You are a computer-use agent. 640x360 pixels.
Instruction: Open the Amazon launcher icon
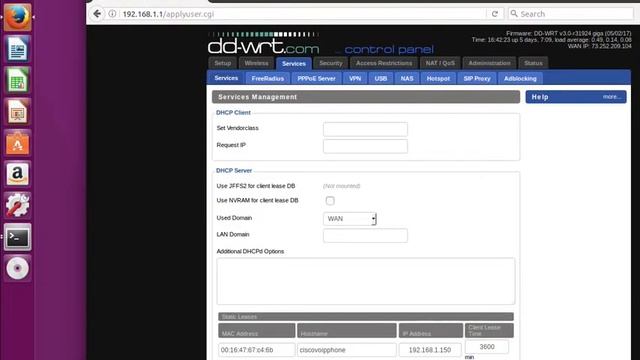click(18, 174)
